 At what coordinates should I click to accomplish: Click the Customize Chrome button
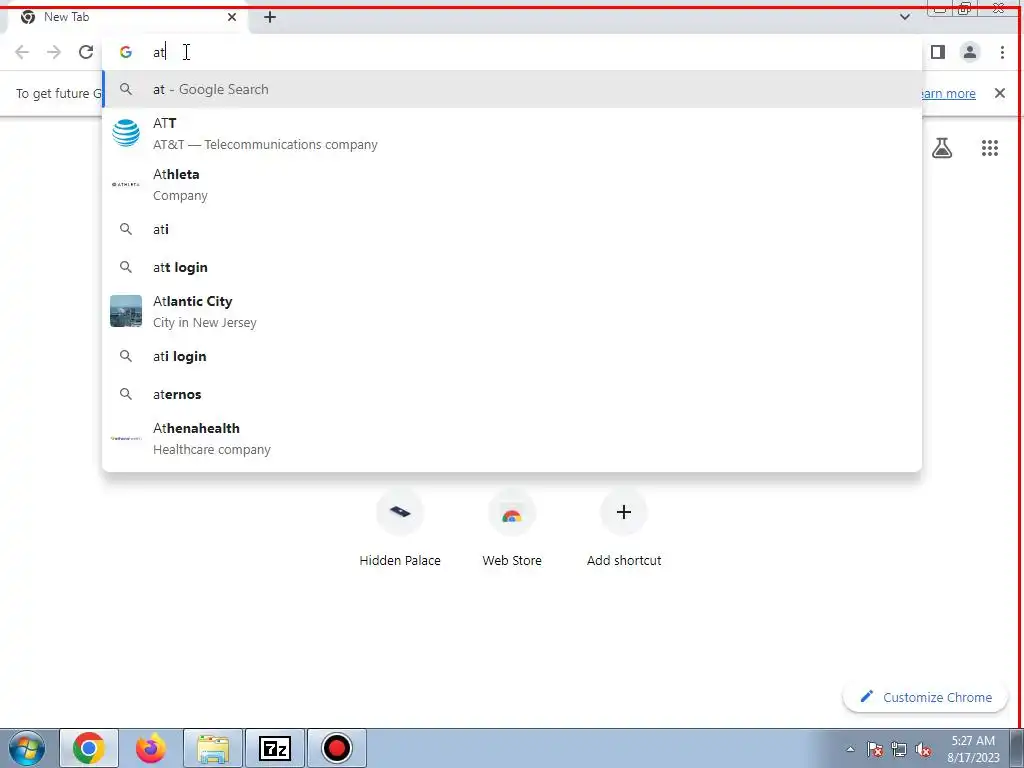[927, 697]
